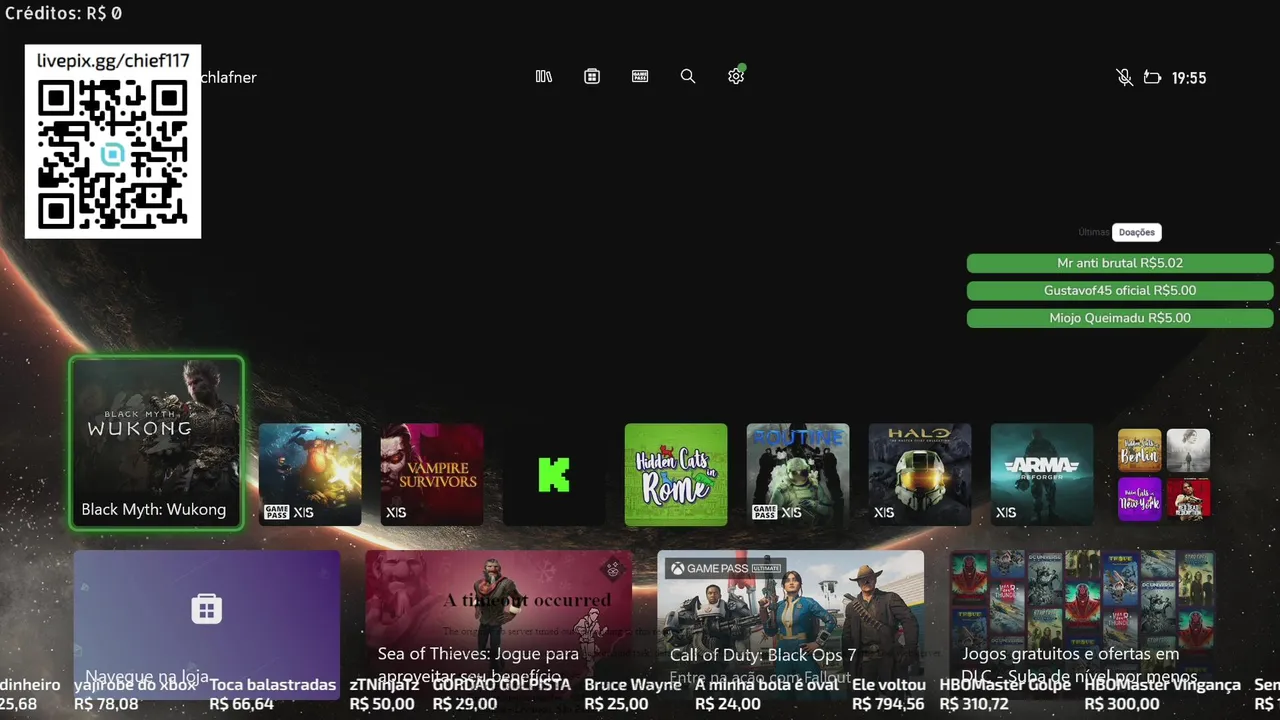This screenshot has width=1280, height=720.
Task: Launch Black Myth: Wukong tile
Action: tap(156, 442)
